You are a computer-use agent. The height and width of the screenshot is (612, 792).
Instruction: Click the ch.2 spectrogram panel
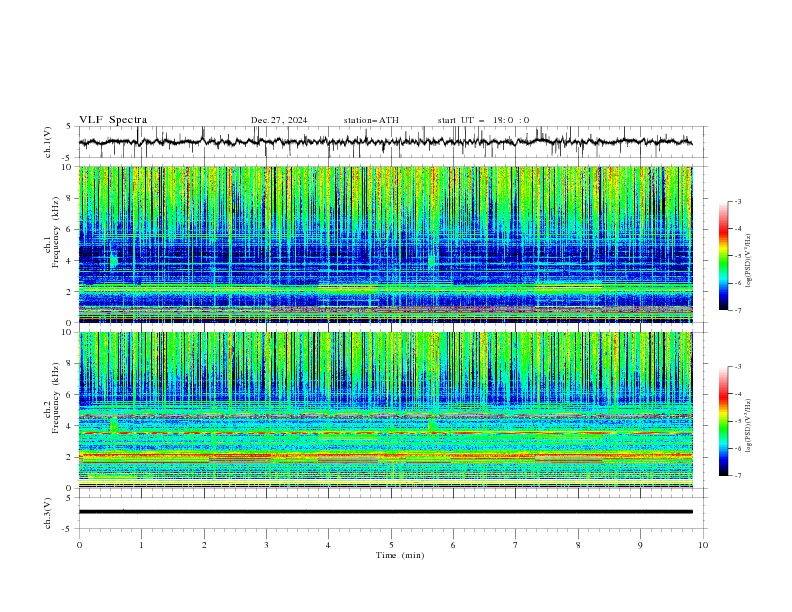[385, 410]
